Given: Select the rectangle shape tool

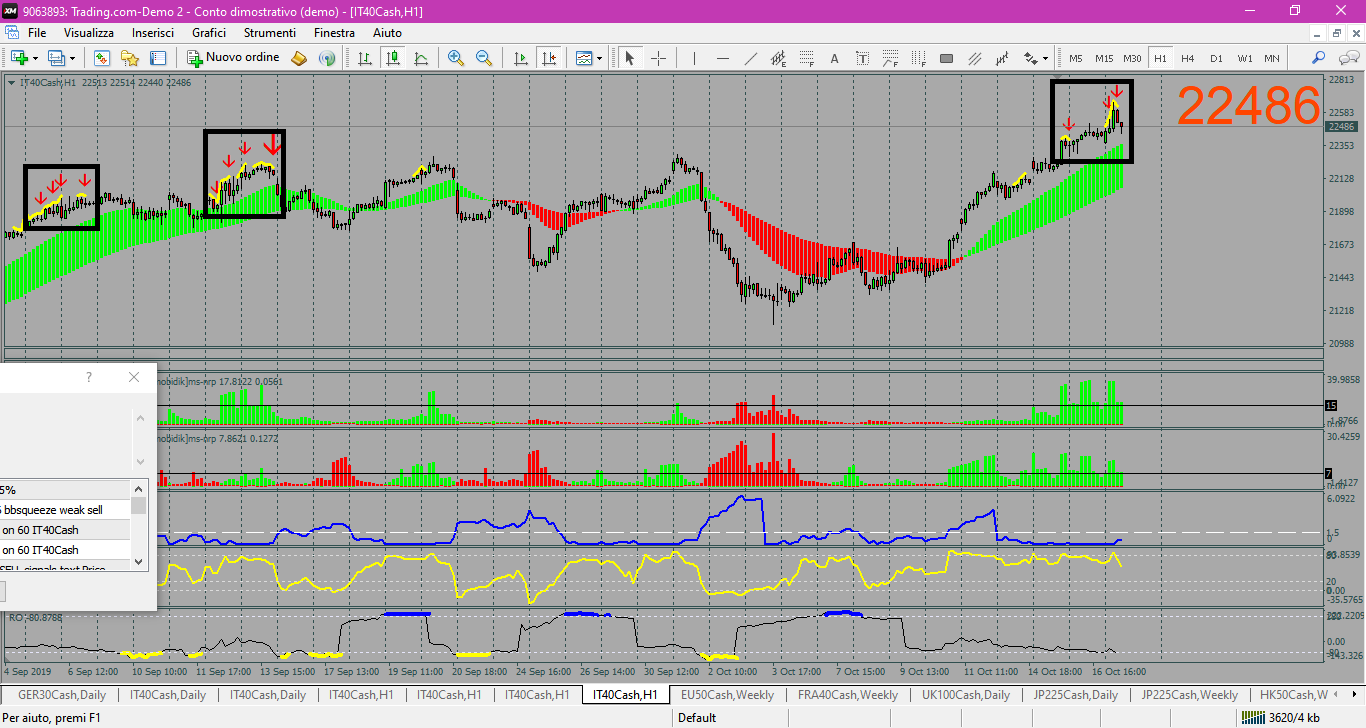Looking at the screenshot, I should [946, 58].
